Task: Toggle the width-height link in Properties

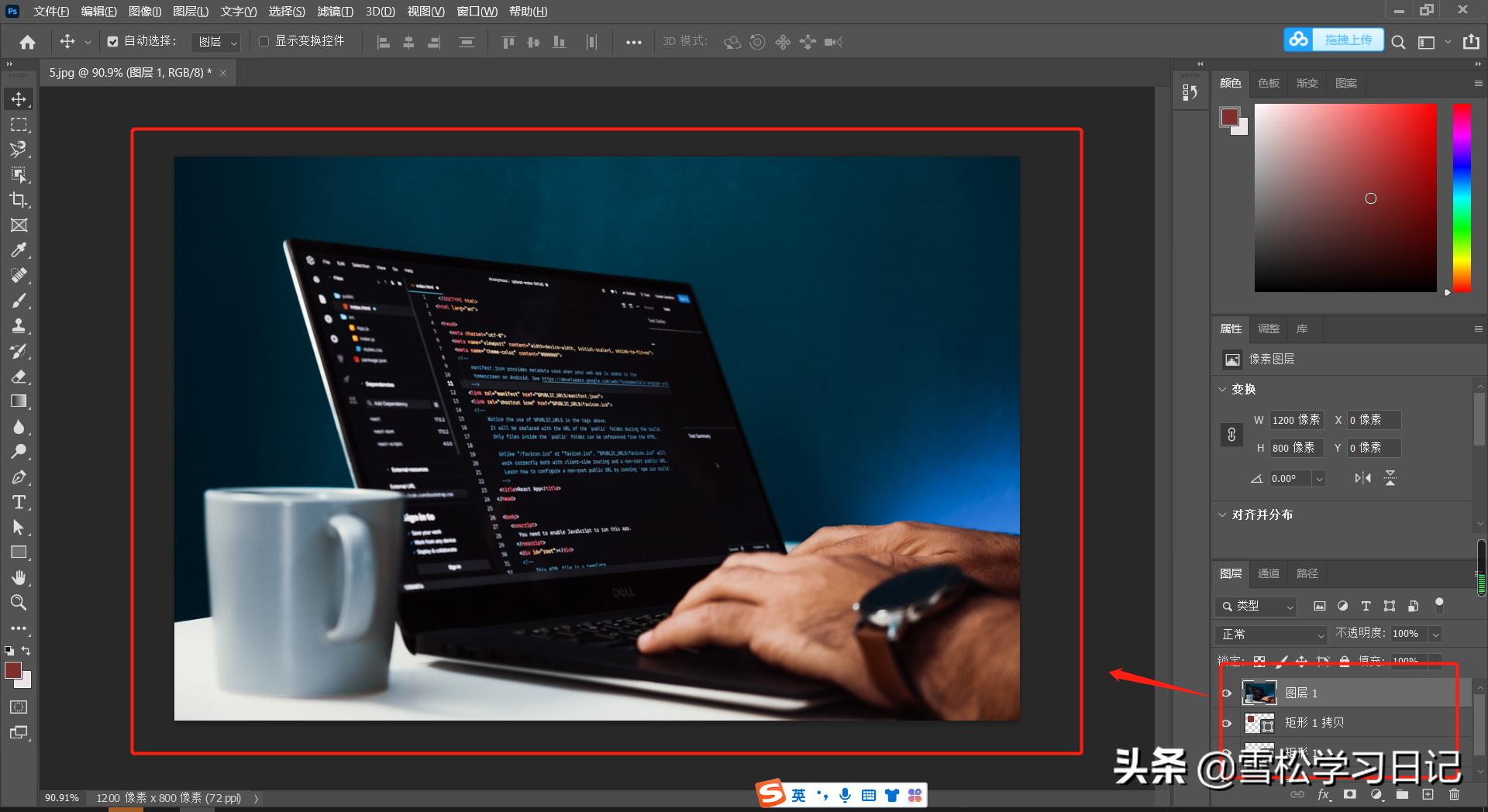Action: (x=1231, y=435)
